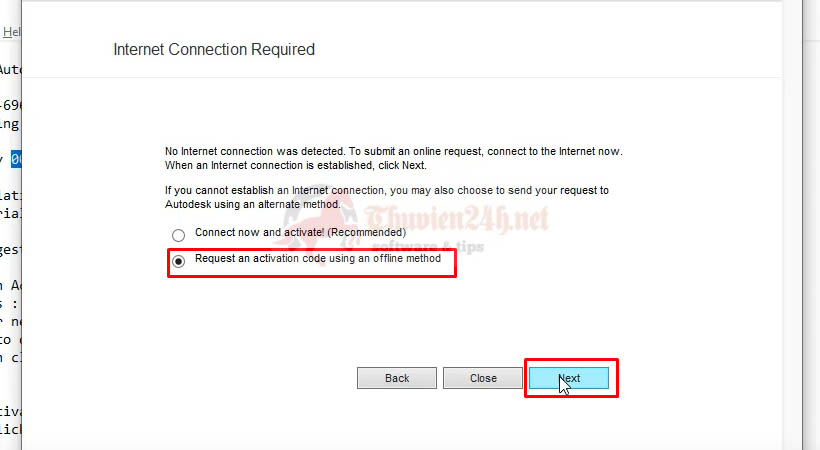Click the Next button
Screen dimensions: 820x450
point(568,378)
